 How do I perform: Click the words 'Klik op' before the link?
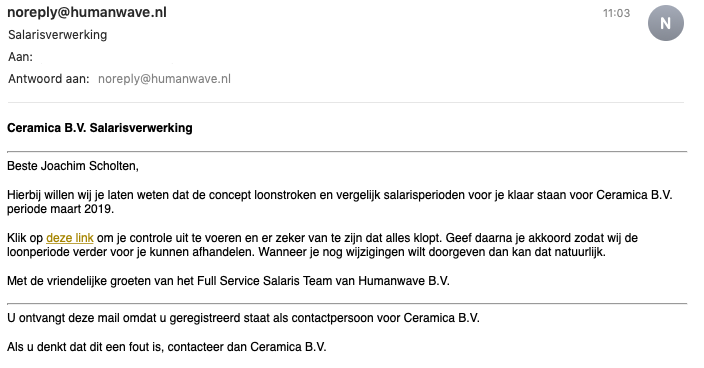tap(25, 238)
